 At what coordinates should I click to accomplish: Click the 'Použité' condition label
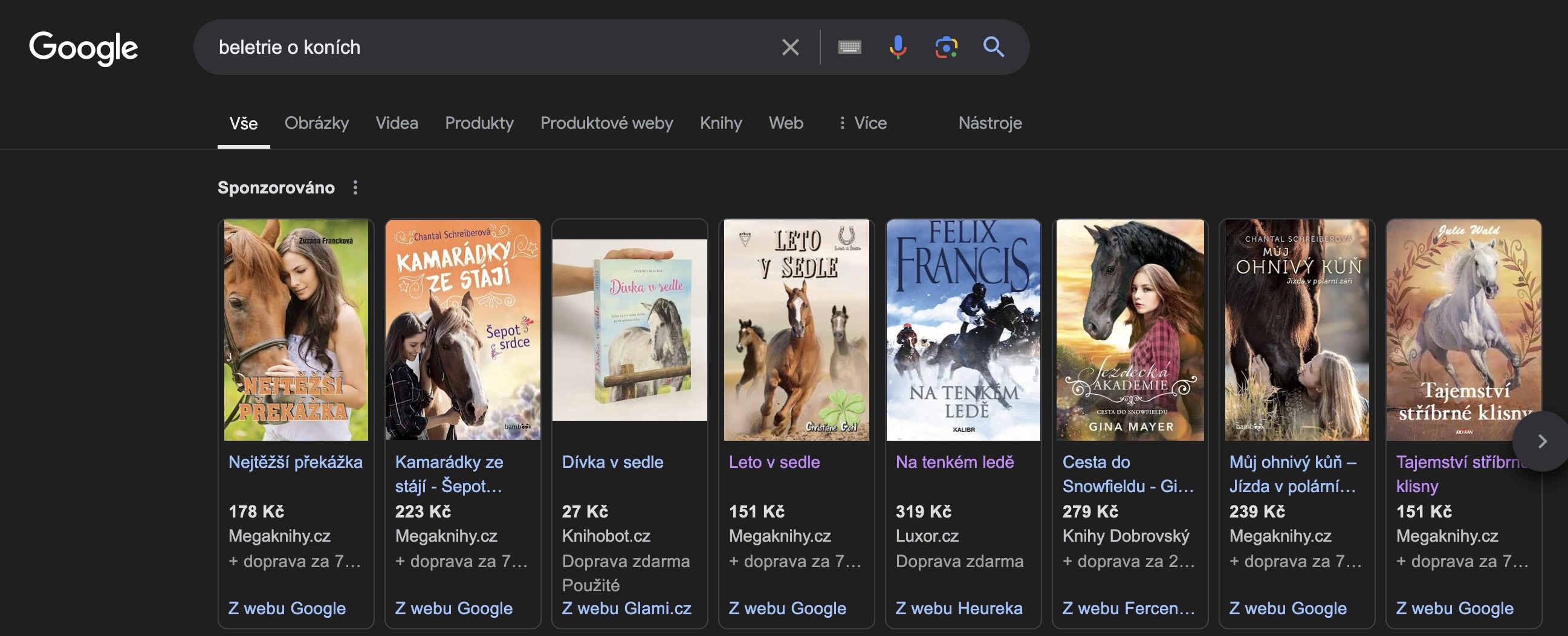pyautogui.click(x=591, y=585)
